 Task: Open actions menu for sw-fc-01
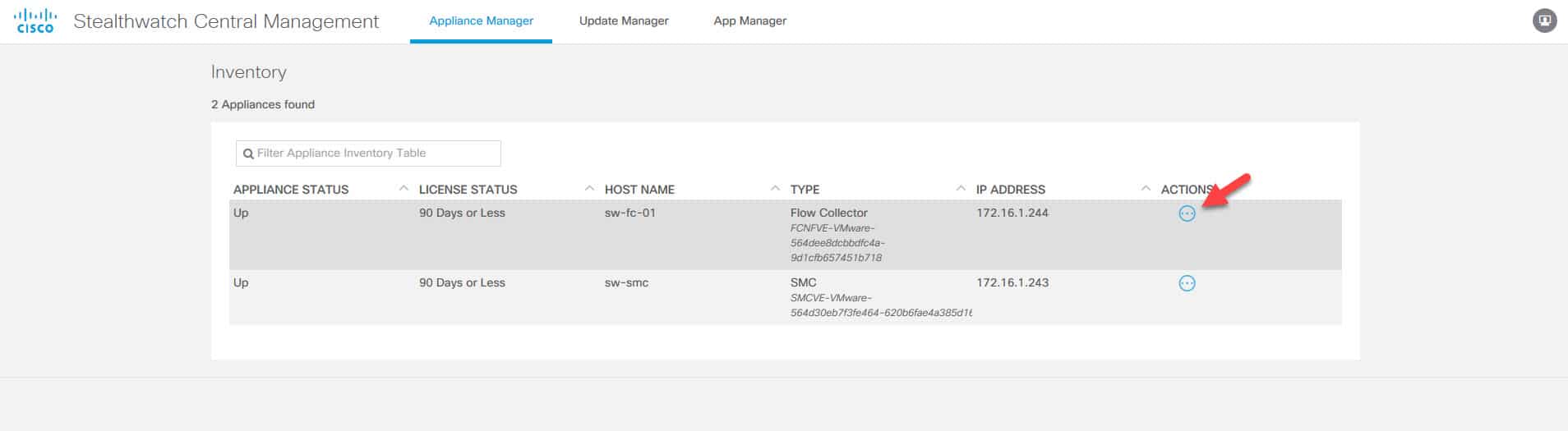1187,213
